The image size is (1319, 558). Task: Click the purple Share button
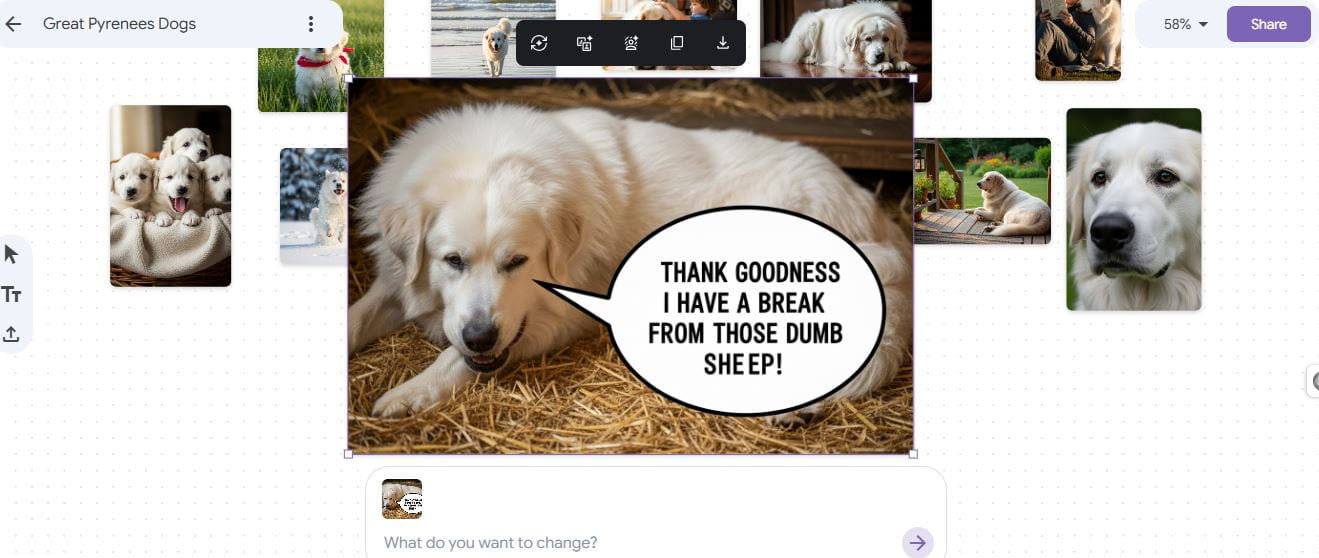pyautogui.click(x=1268, y=24)
